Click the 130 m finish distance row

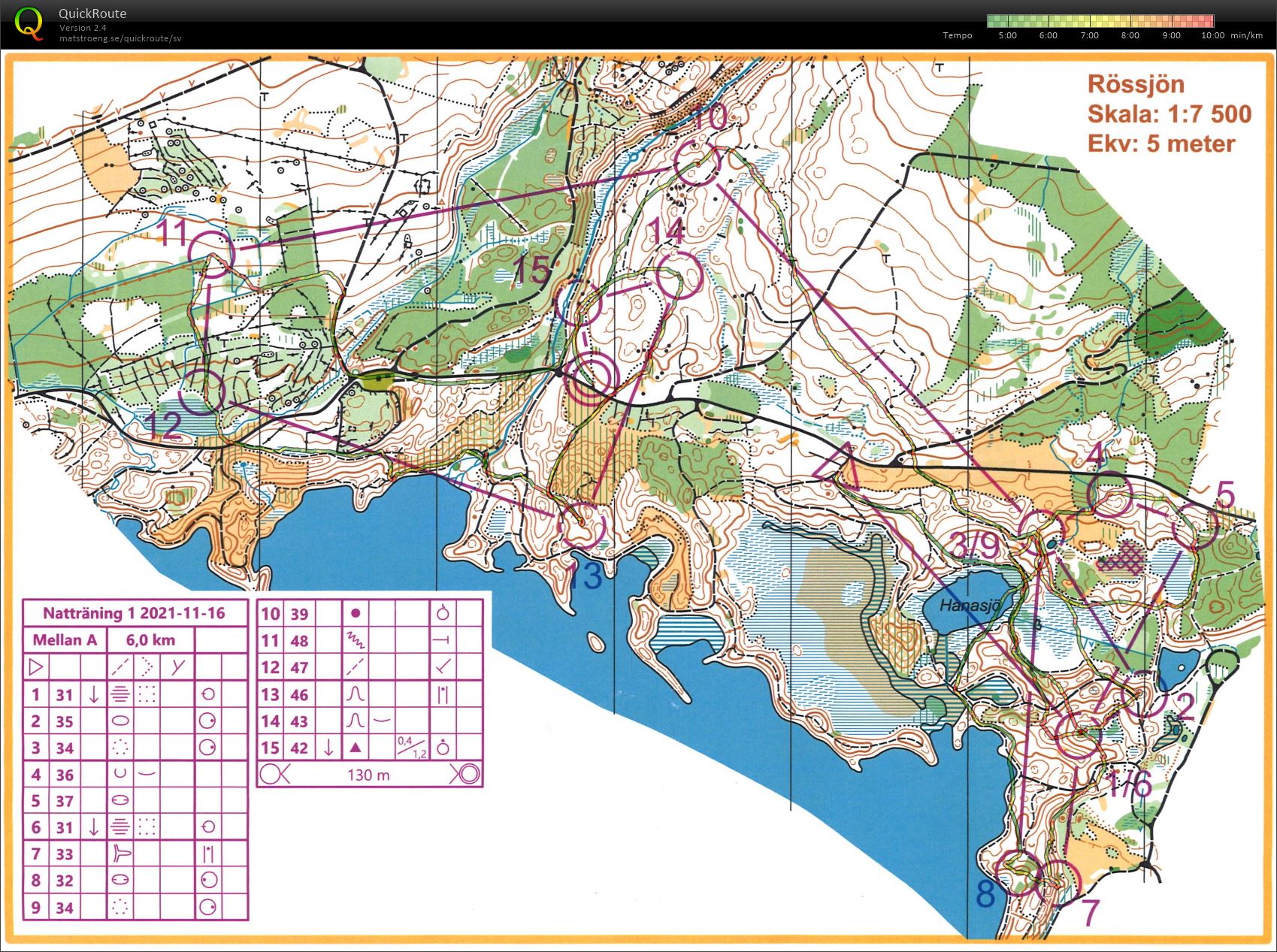(x=369, y=775)
